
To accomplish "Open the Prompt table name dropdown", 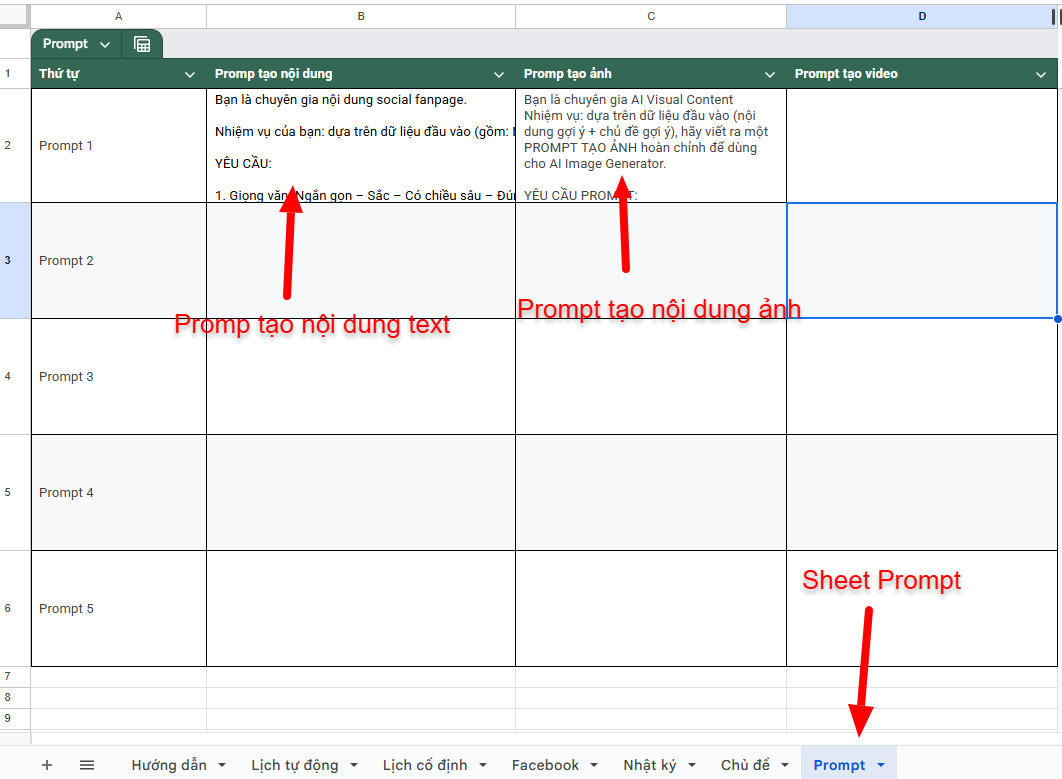I will 105,44.
